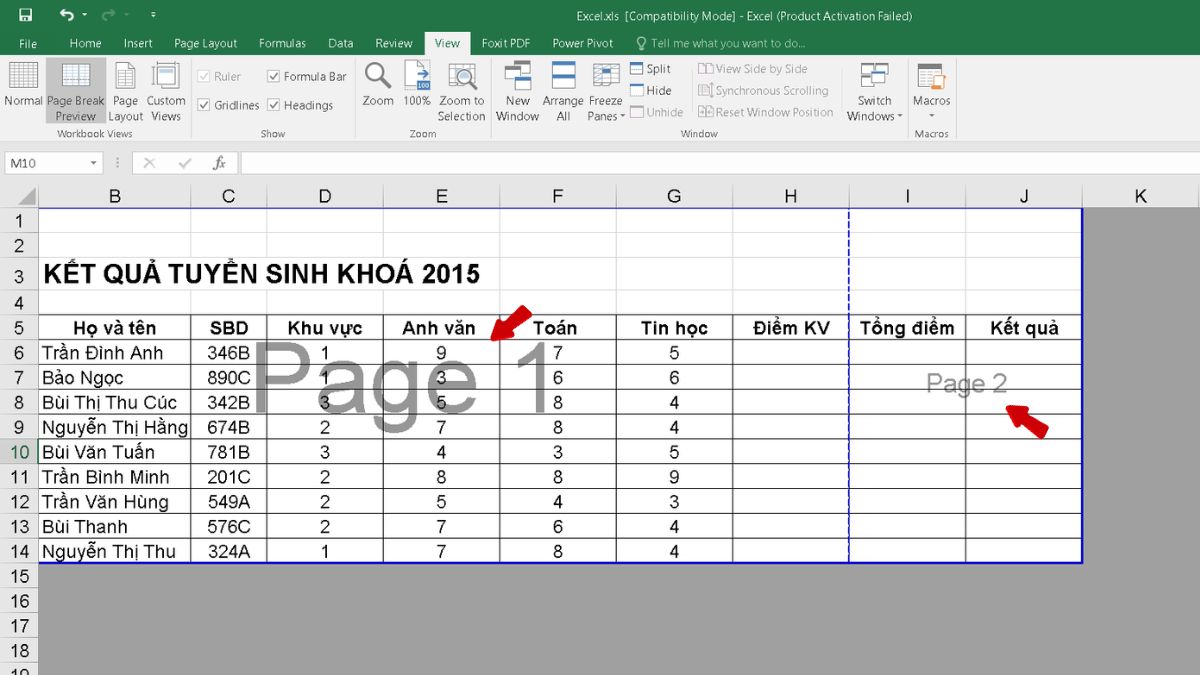The width and height of the screenshot is (1200, 675).
Task: Set zoom to 100%
Action: [x=417, y=85]
